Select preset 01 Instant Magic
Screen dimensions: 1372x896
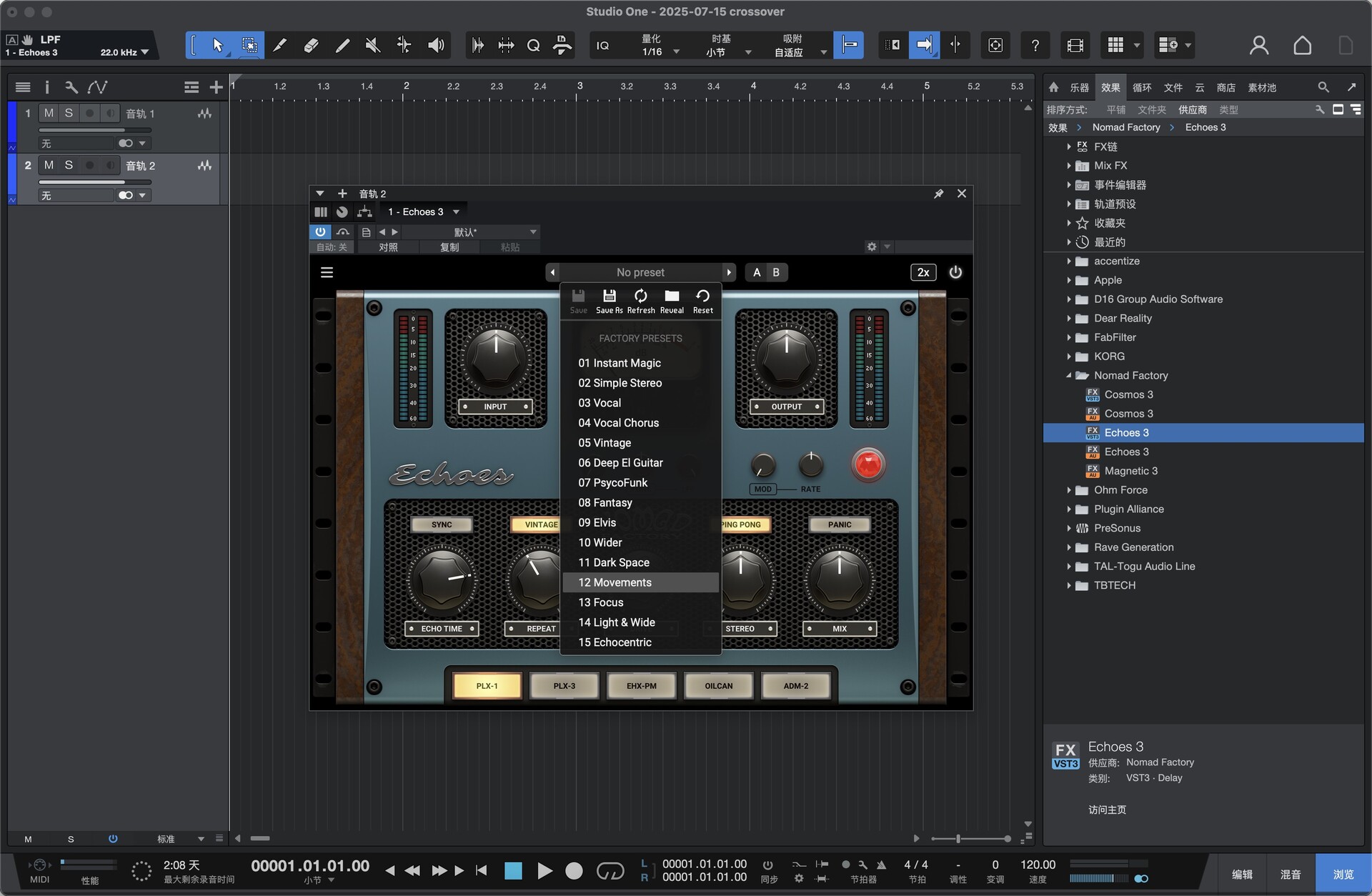pos(640,363)
